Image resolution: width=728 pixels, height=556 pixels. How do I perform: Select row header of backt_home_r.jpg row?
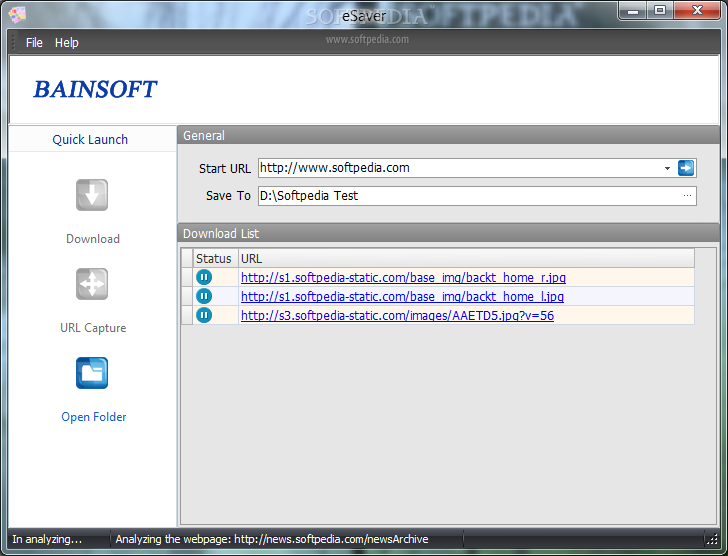click(x=187, y=277)
